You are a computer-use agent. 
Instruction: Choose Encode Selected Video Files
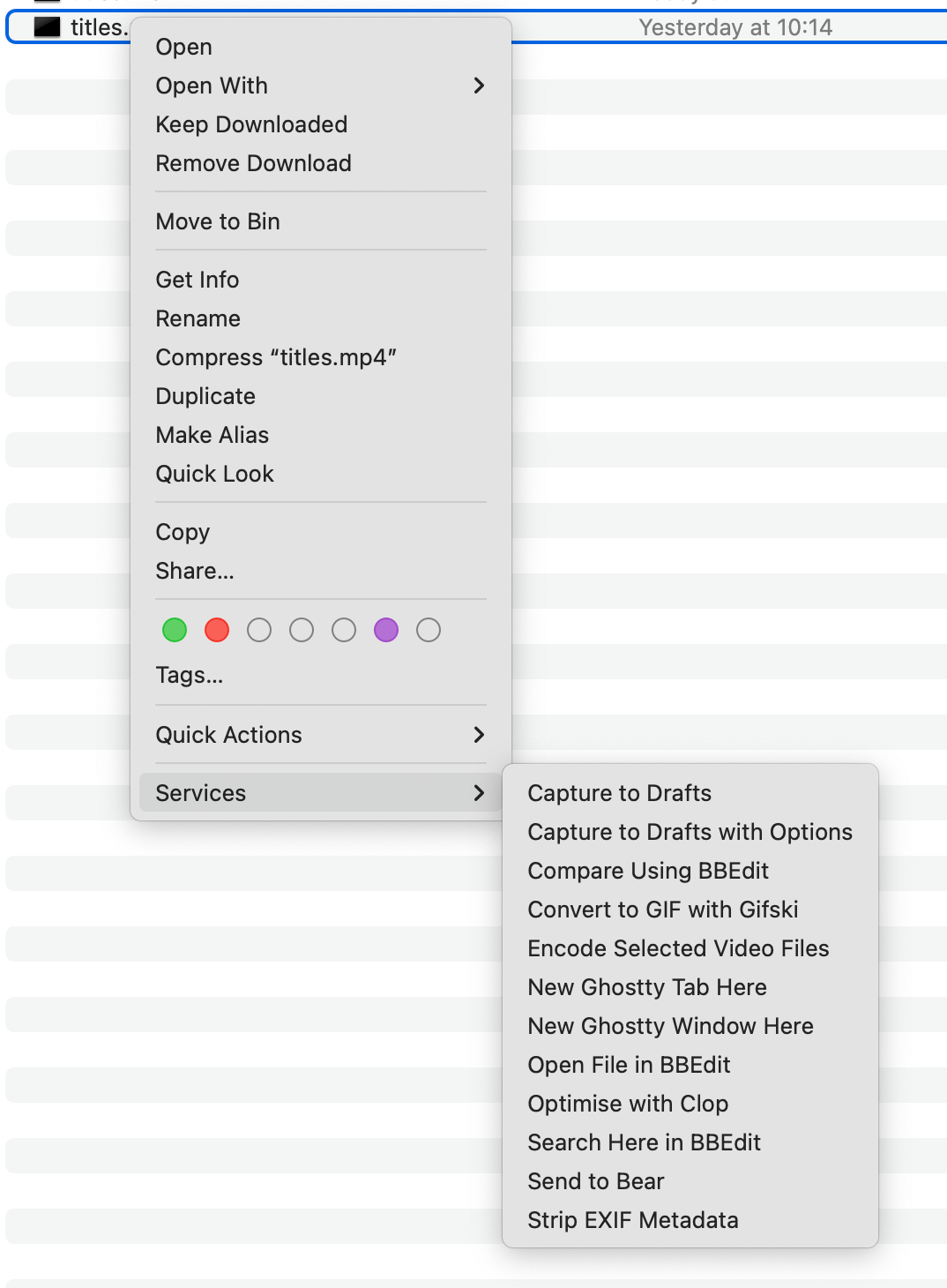[678, 948]
